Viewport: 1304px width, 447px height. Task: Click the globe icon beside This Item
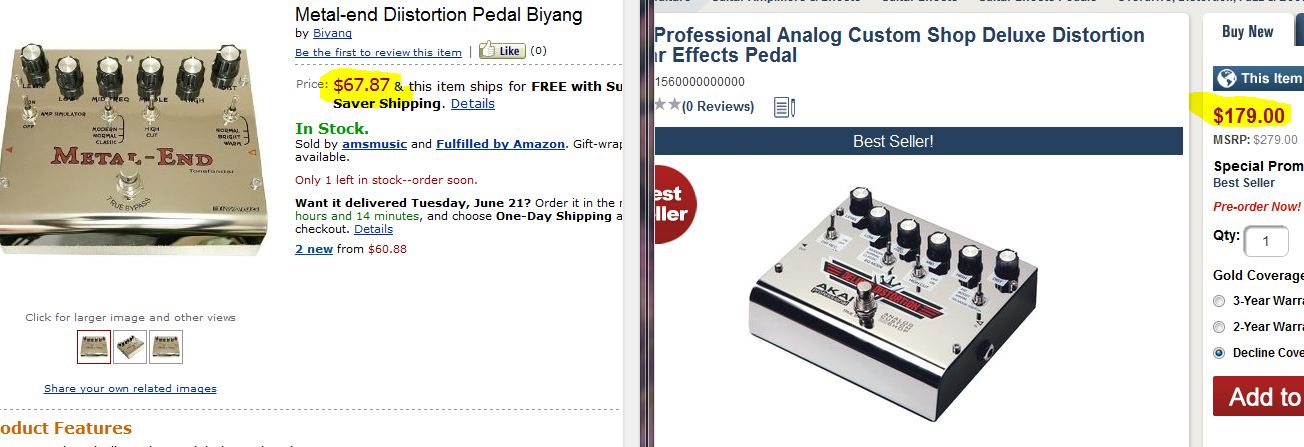(1226, 78)
